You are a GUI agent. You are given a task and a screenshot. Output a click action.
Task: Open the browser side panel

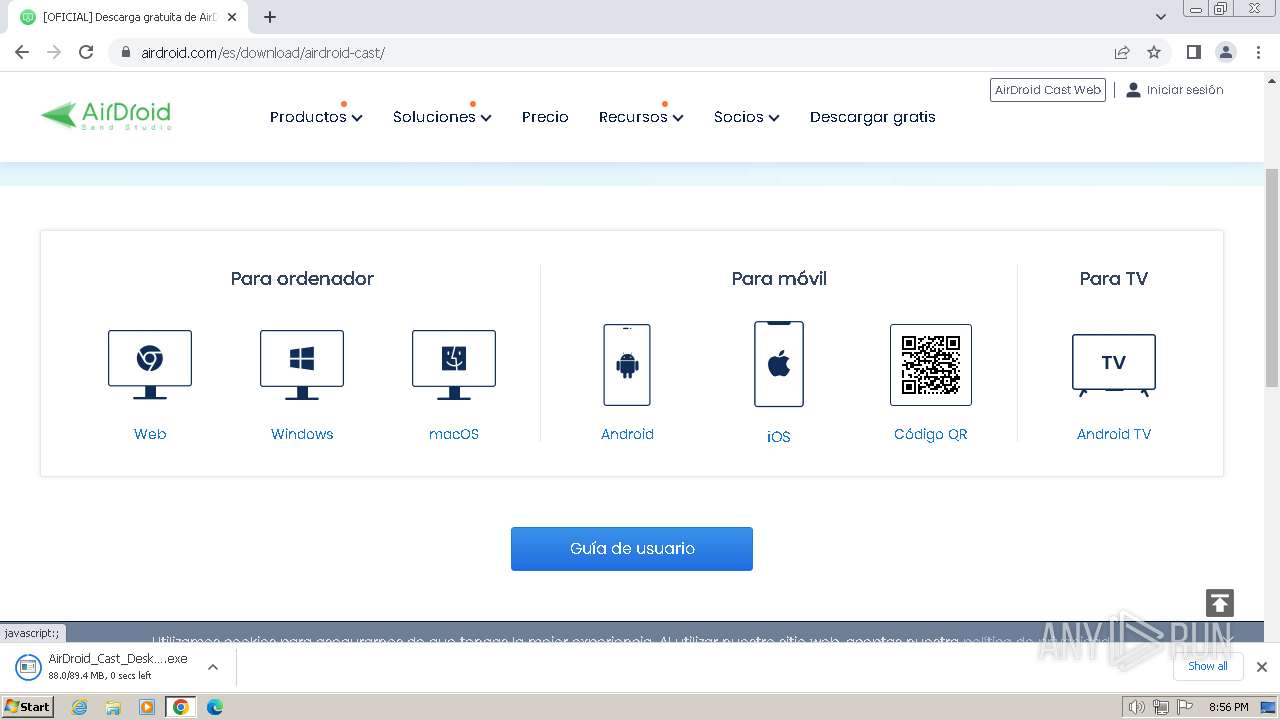1194,52
